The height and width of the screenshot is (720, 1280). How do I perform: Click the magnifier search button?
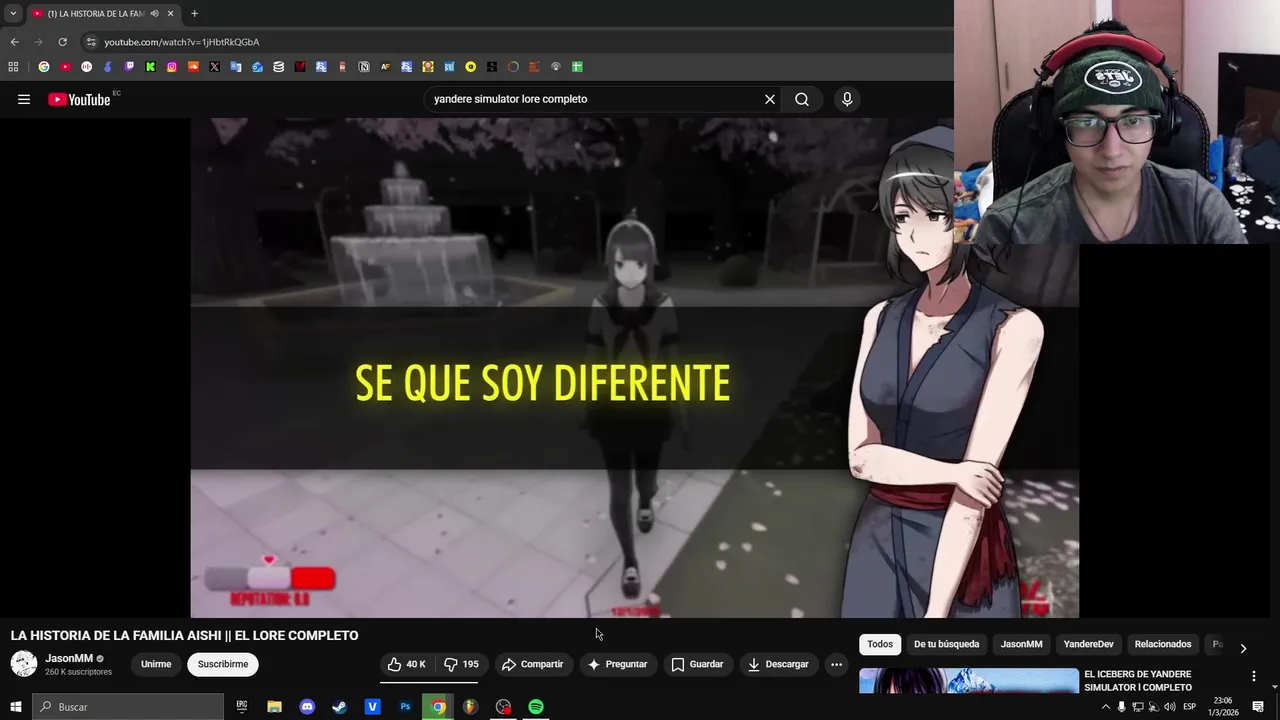coord(802,99)
